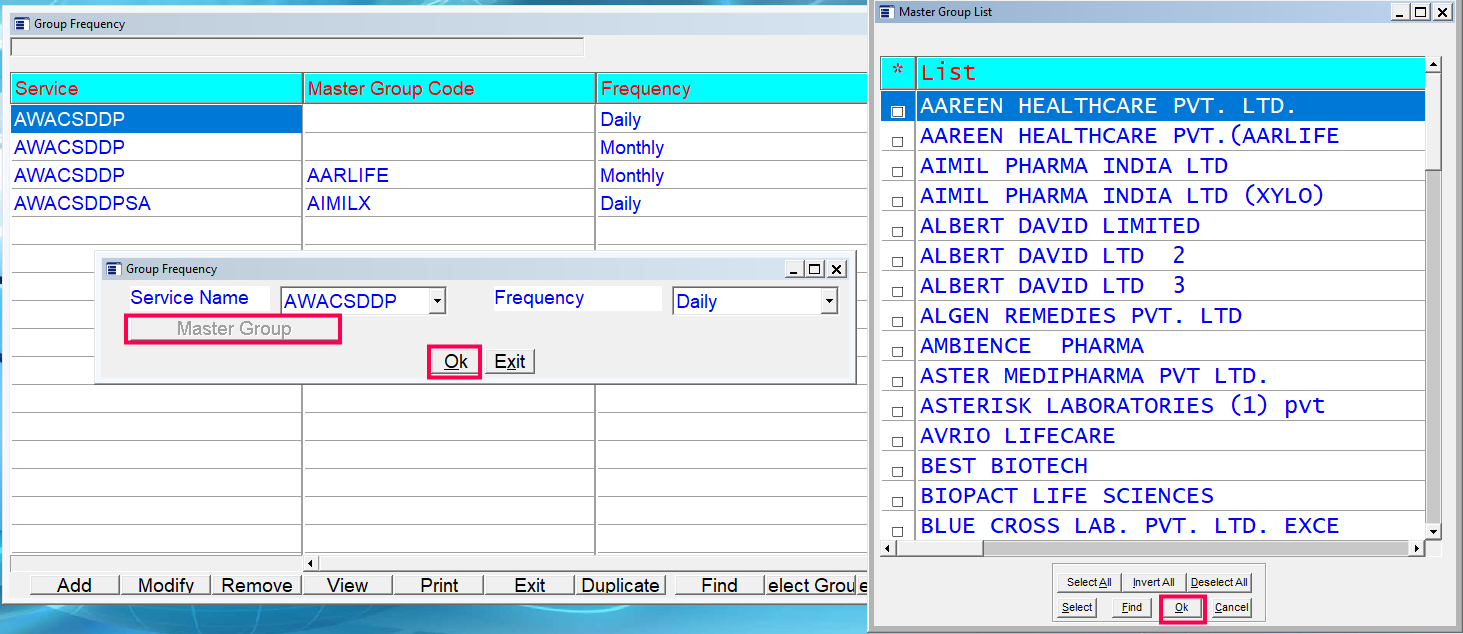The width and height of the screenshot is (1463, 634).
Task: Select the AARLIFE master group code cell
Action: pyautogui.click(x=449, y=175)
